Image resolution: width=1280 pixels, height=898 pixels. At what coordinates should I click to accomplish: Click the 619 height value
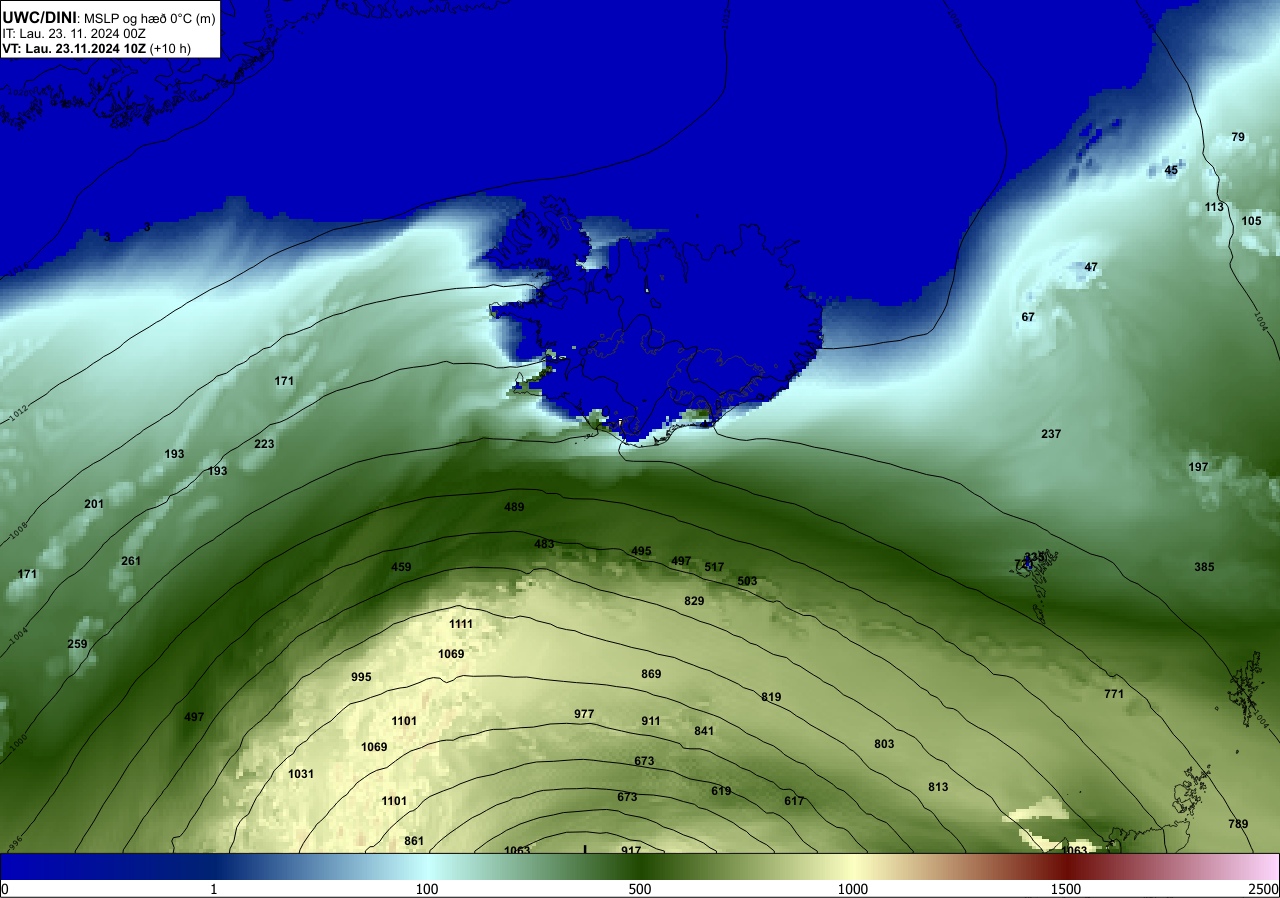click(x=721, y=791)
